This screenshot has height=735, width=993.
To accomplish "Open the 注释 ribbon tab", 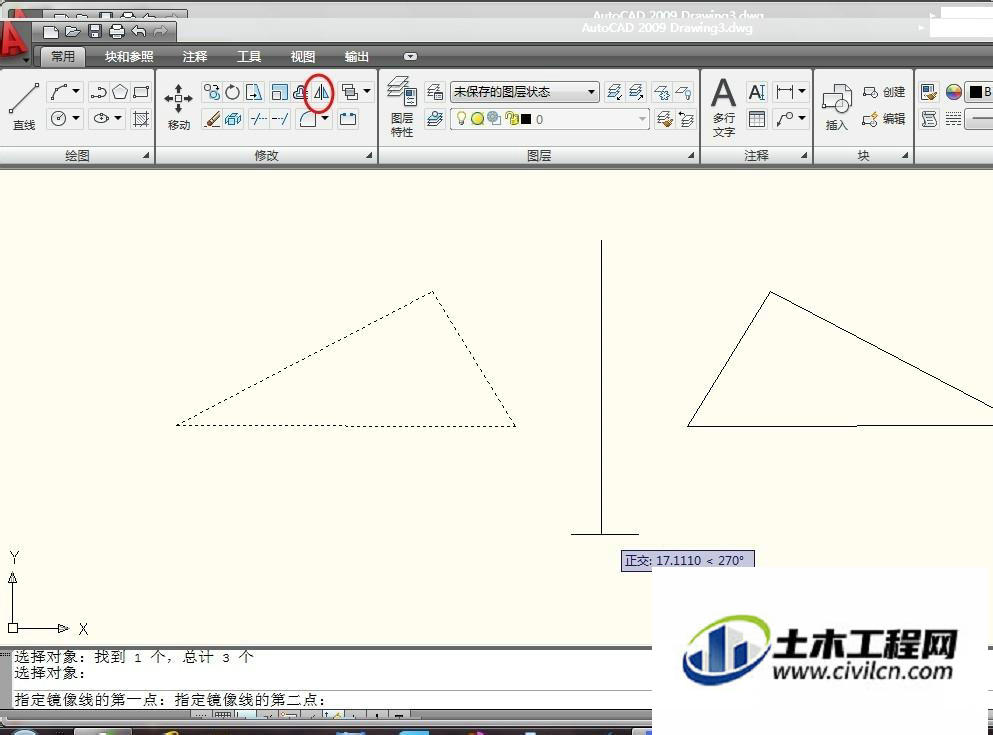I will (195, 57).
